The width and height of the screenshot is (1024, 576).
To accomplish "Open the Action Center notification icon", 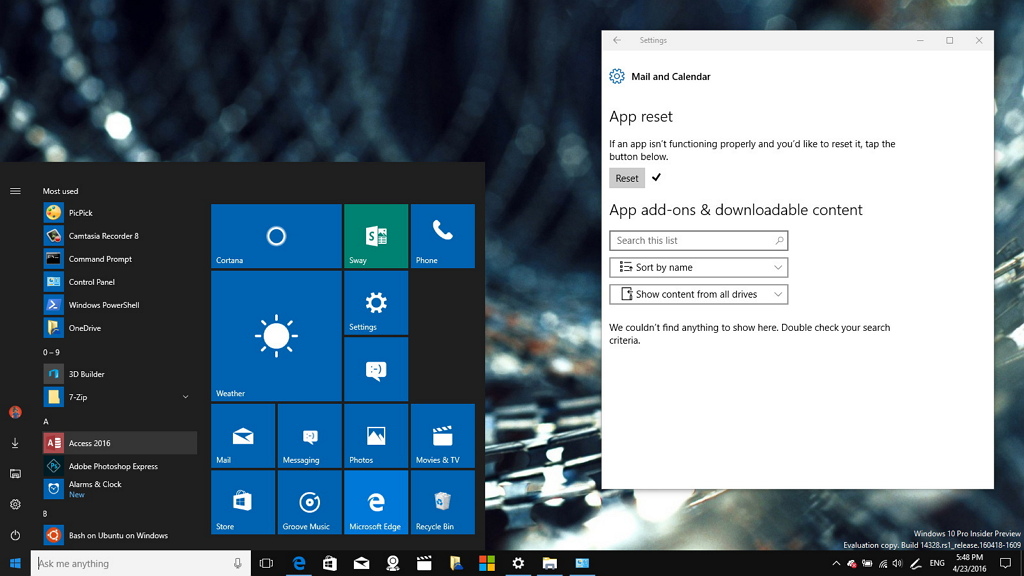I will point(1005,563).
